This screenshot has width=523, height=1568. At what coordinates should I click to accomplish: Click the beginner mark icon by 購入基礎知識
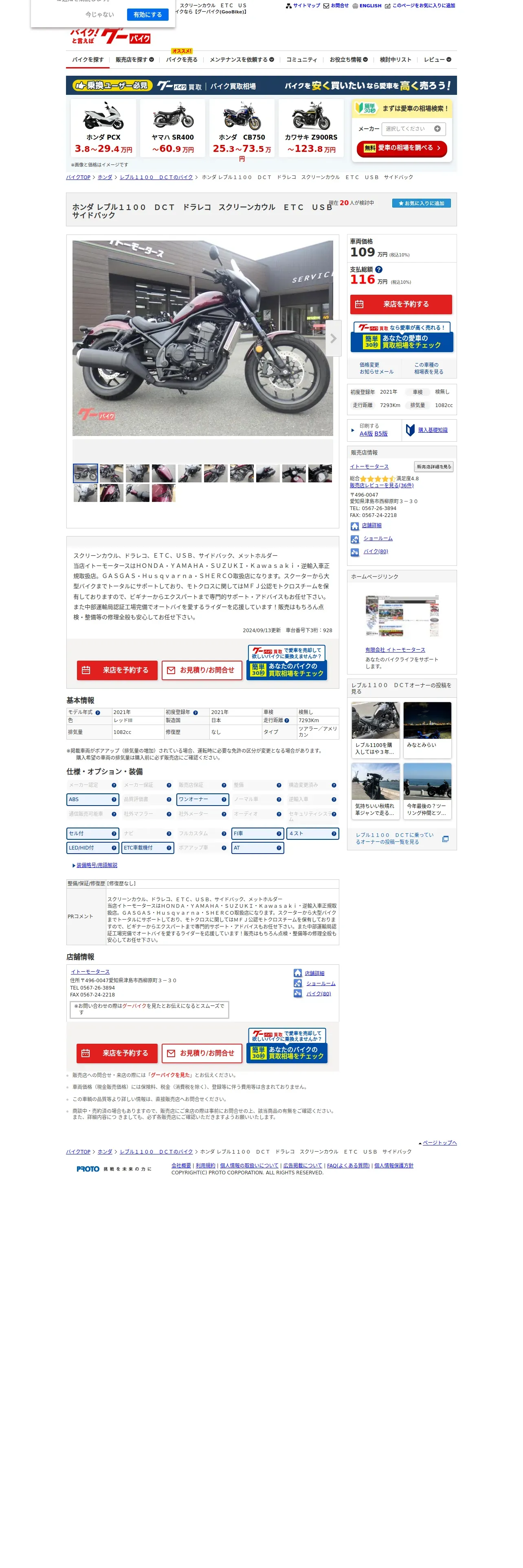coord(410,430)
